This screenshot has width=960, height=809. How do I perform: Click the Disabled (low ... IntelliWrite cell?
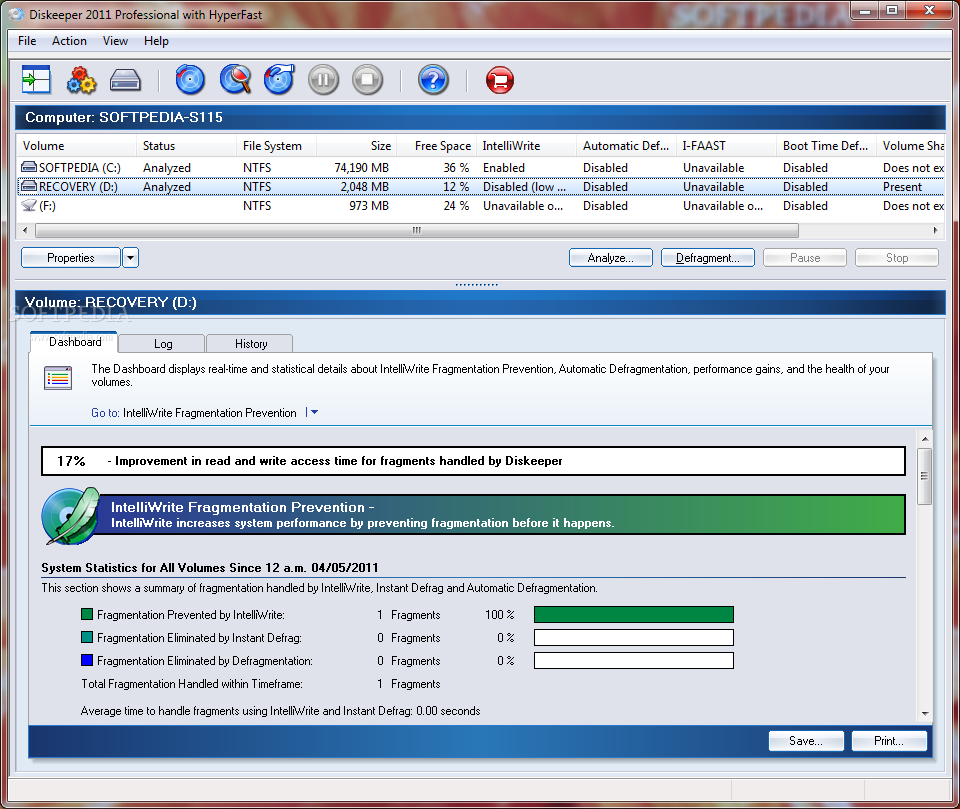pyautogui.click(x=524, y=187)
